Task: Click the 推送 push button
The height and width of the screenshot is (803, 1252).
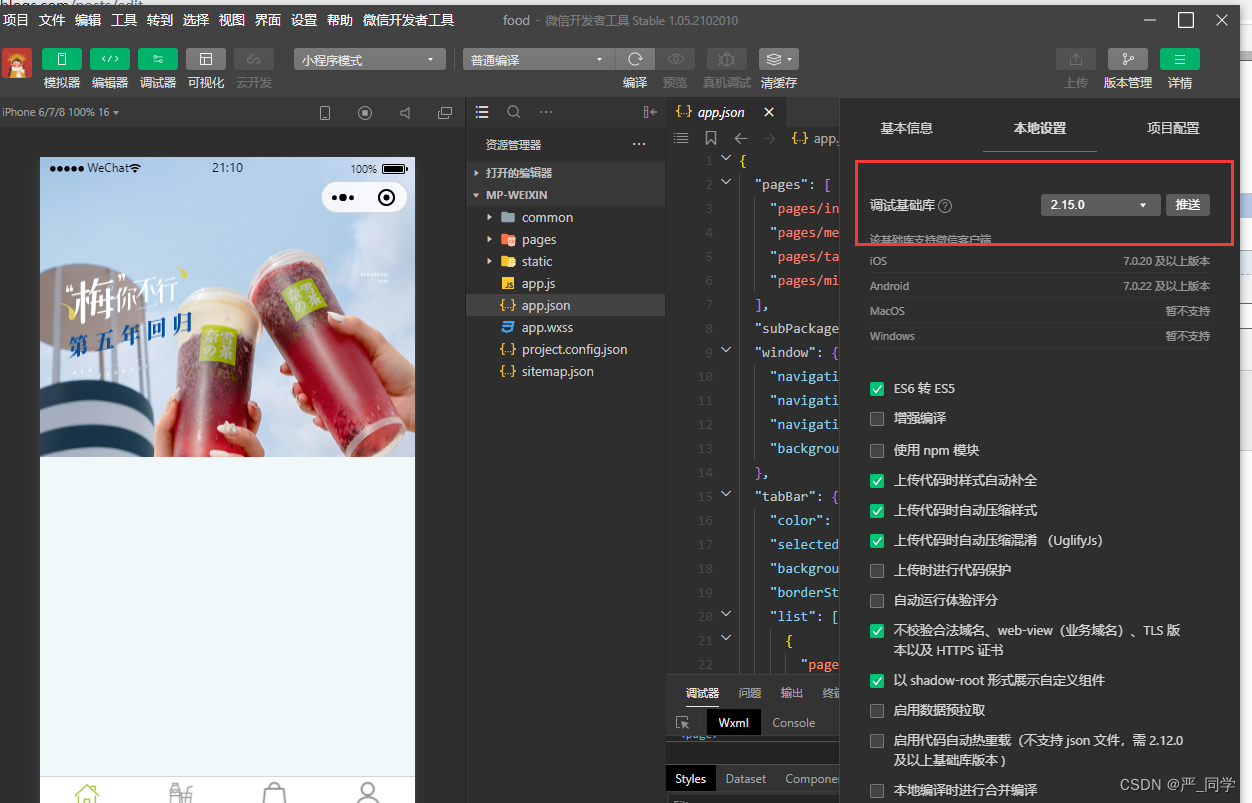Action: 1188,204
